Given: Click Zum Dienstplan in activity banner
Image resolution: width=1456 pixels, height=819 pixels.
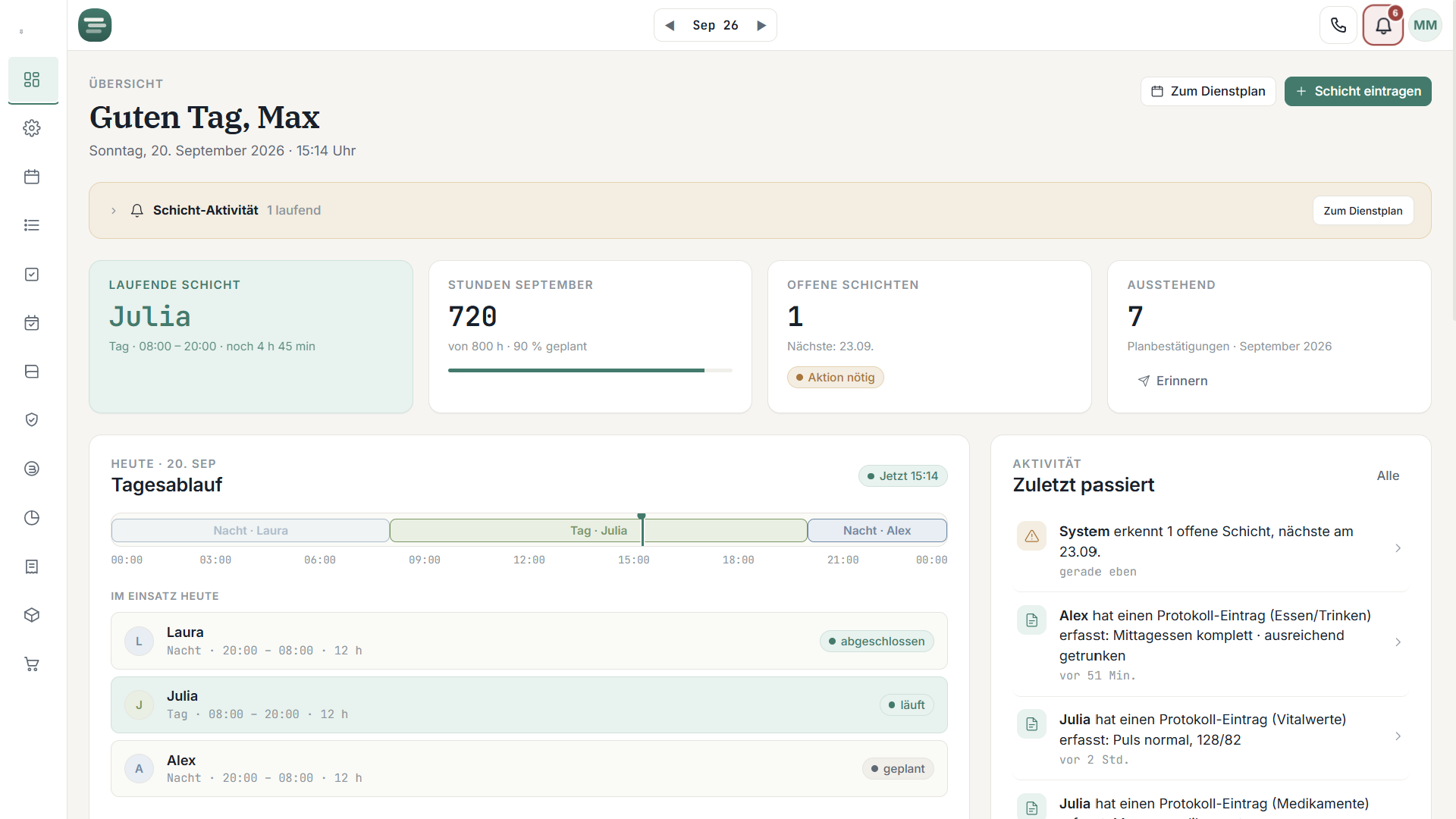Looking at the screenshot, I should coord(1363,211).
